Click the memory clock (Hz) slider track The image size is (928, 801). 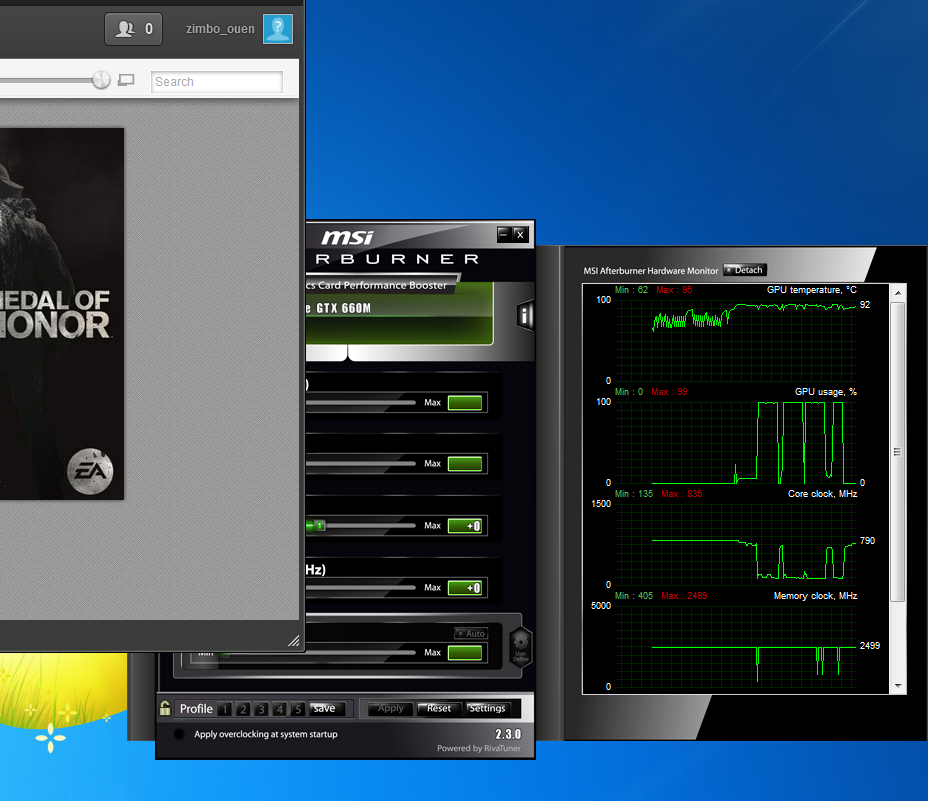[x=360, y=588]
